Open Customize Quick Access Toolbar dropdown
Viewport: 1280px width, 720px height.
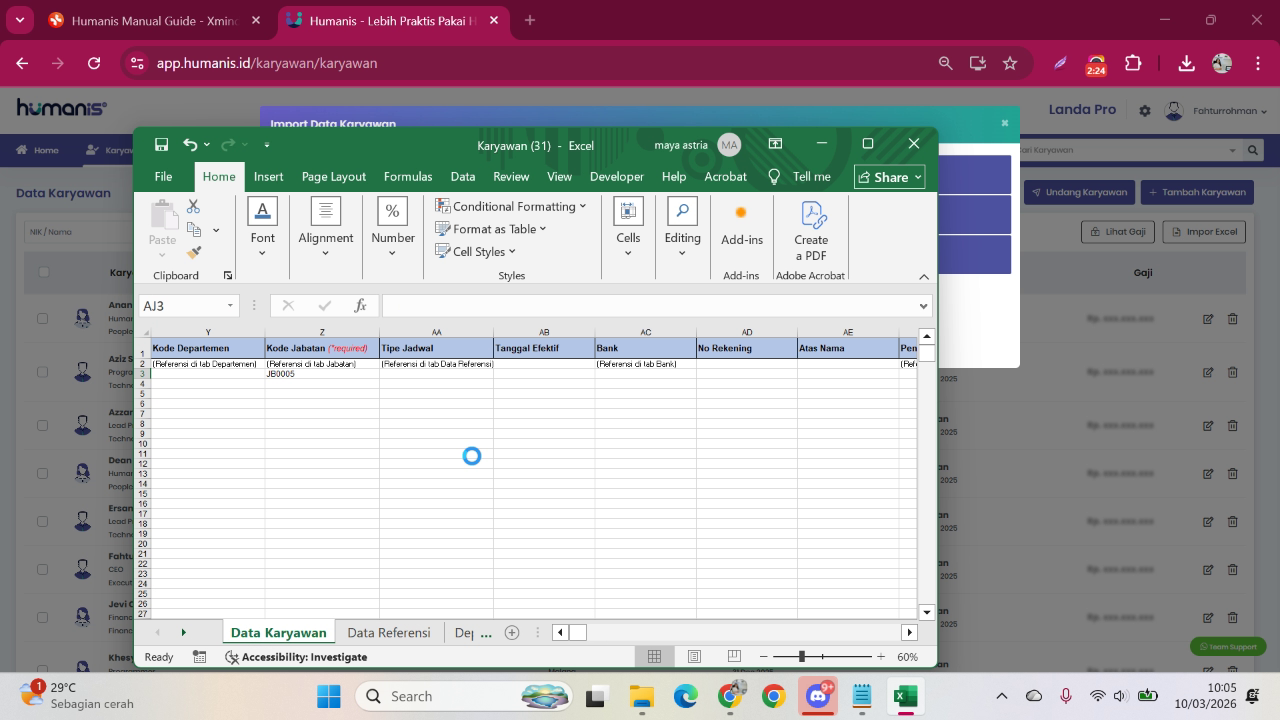pos(267,145)
